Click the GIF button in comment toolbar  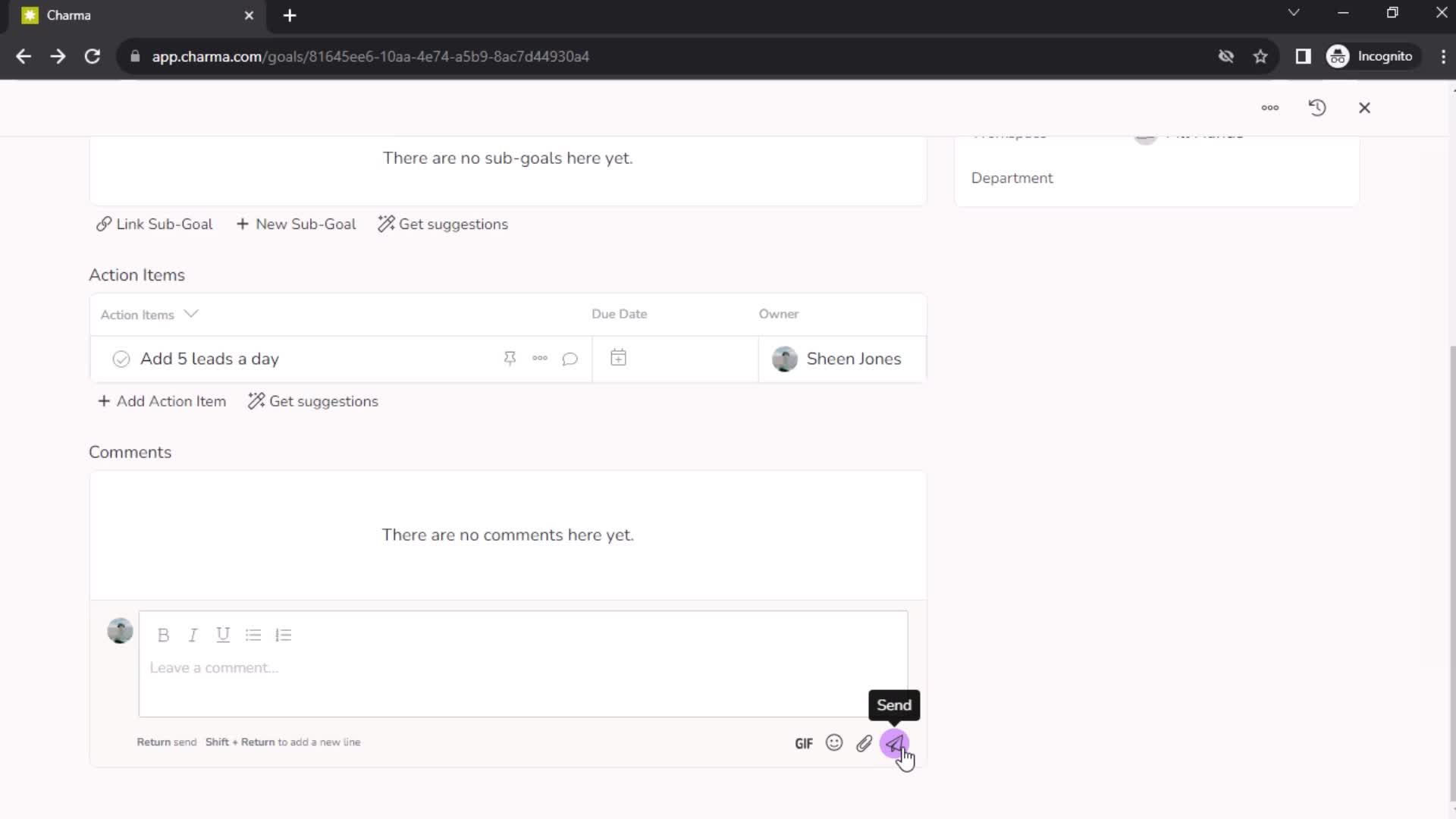click(804, 743)
